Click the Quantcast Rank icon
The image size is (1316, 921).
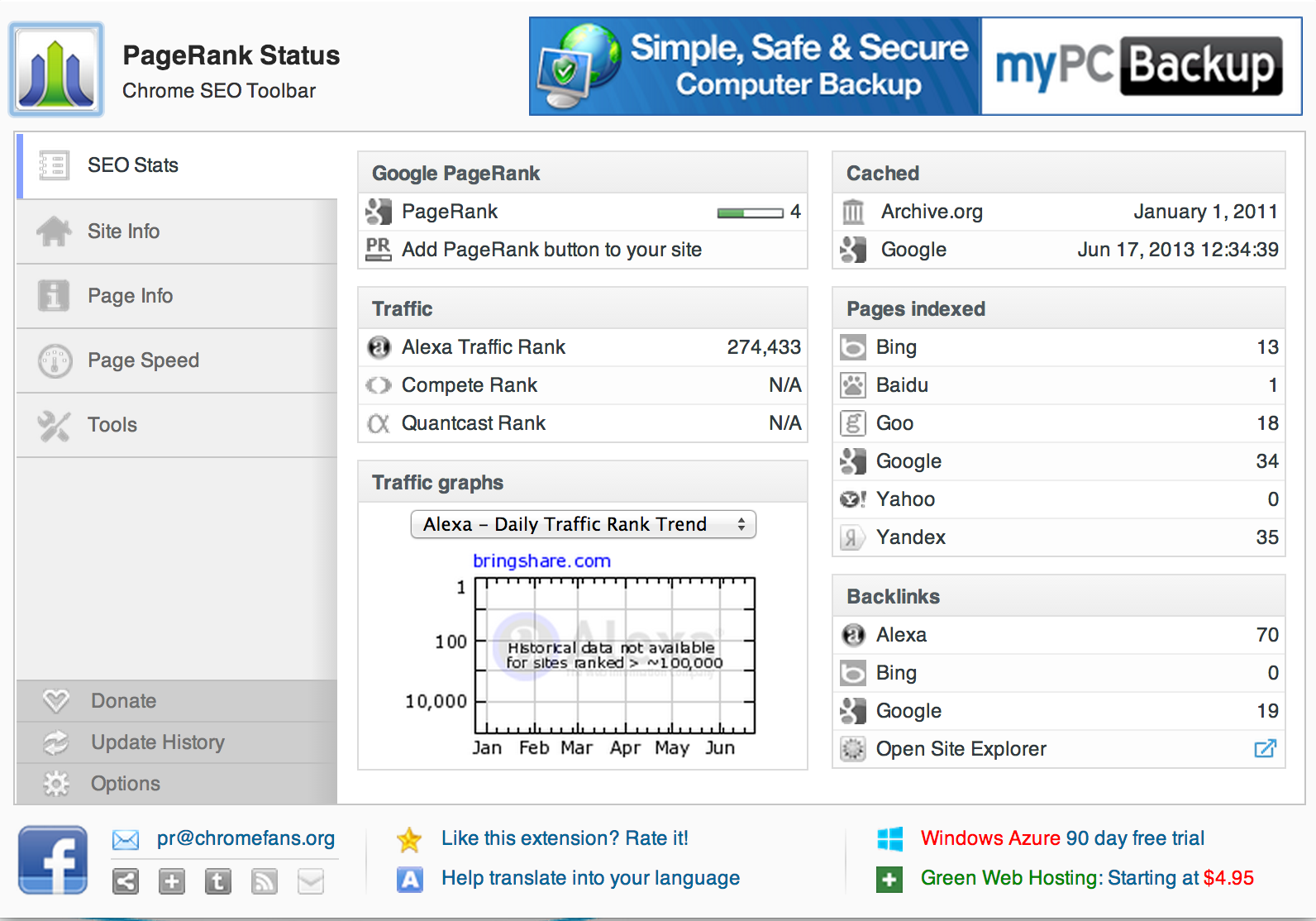pyautogui.click(x=379, y=423)
